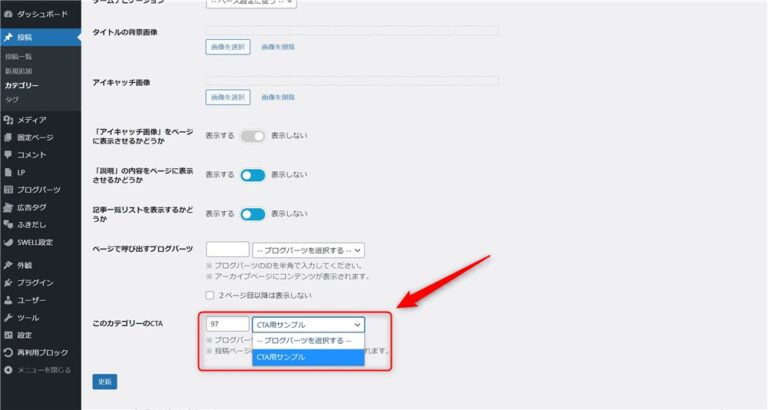768x410 pixels.
Task: Open 投稿一覧 in the posts submenu
Action: (19, 57)
